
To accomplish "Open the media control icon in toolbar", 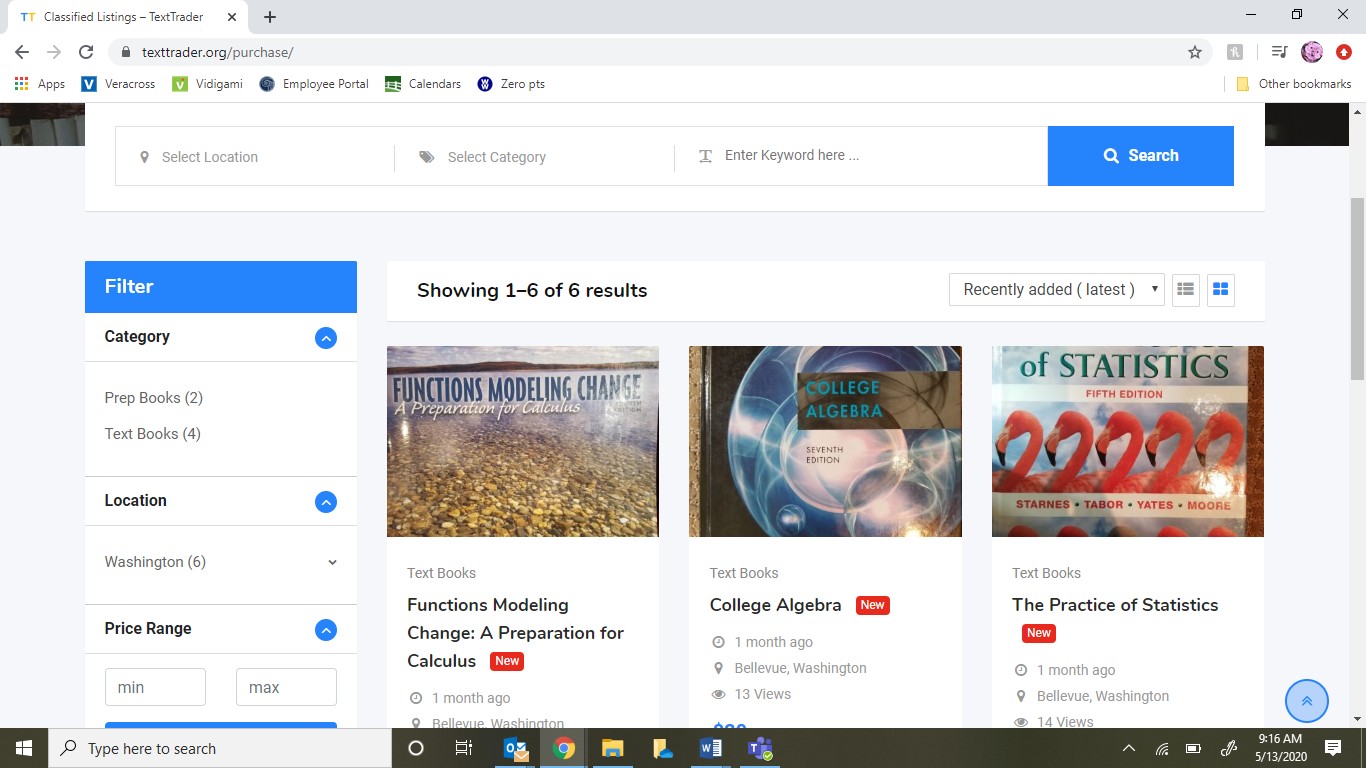I will [1279, 52].
